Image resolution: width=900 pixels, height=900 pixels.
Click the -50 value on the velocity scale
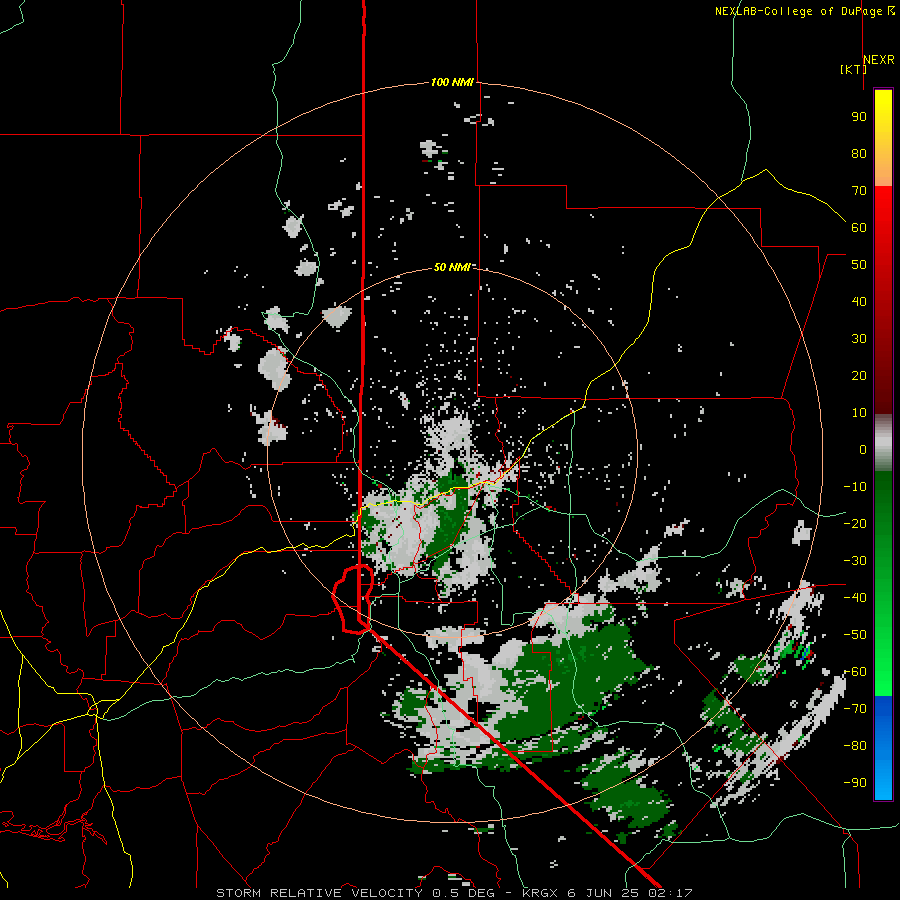tap(855, 635)
